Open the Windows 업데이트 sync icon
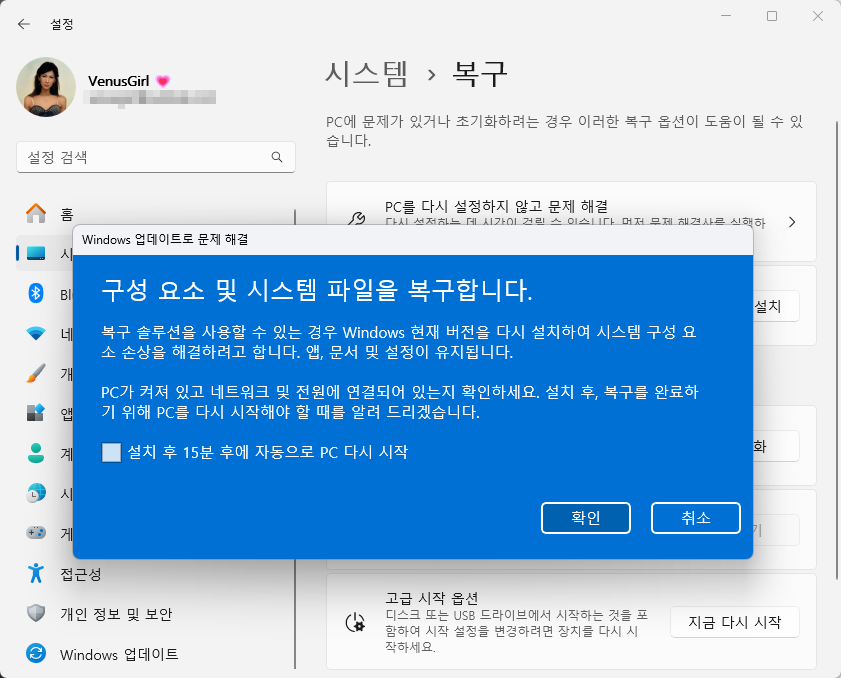This screenshot has height=678, width=841. [x=36, y=653]
